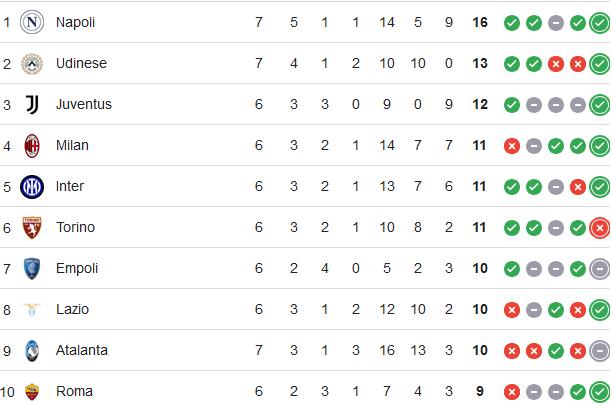Click Atalanta's green win form icon
612x406 pixels.
click(x=555, y=350)
